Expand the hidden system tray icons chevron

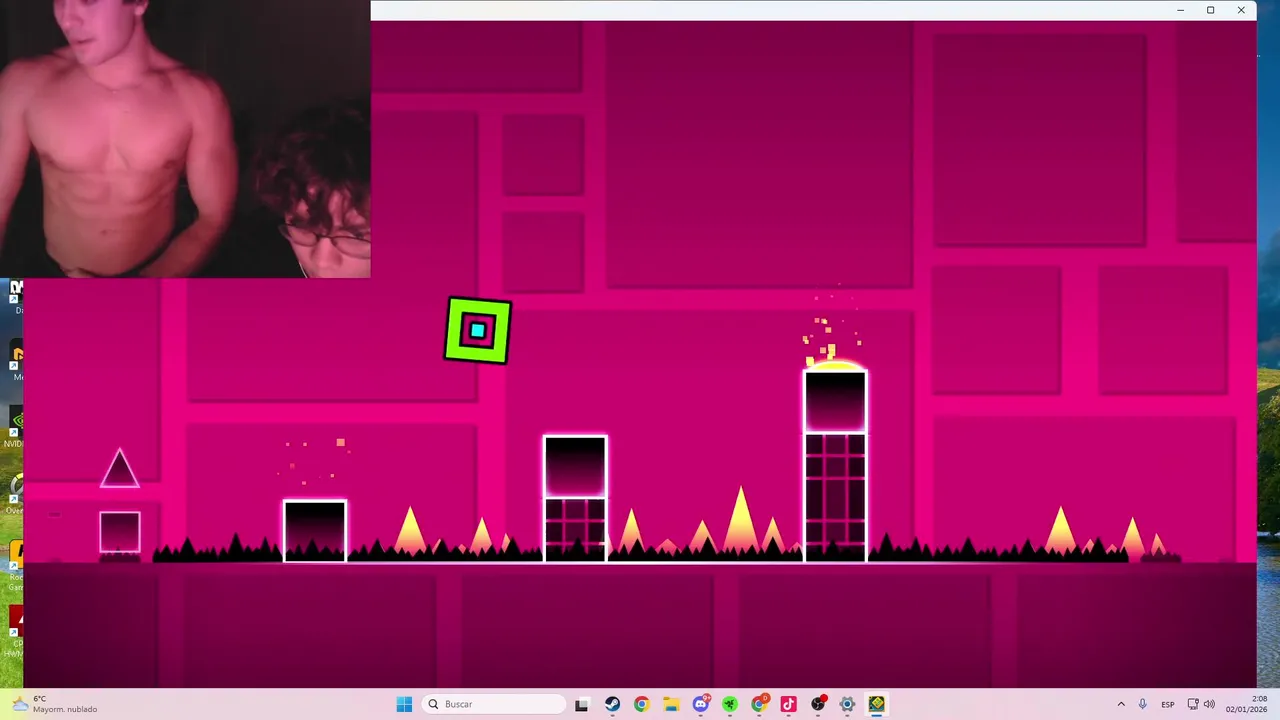tap(1121, 704)
